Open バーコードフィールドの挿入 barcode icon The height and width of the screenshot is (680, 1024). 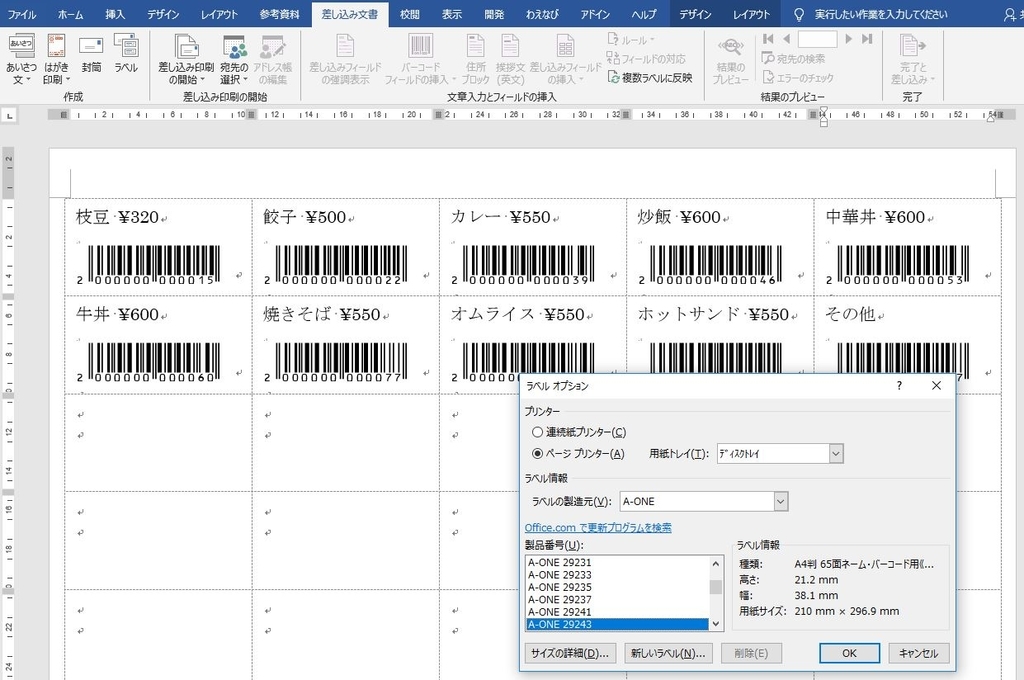(x=420, y=59)
